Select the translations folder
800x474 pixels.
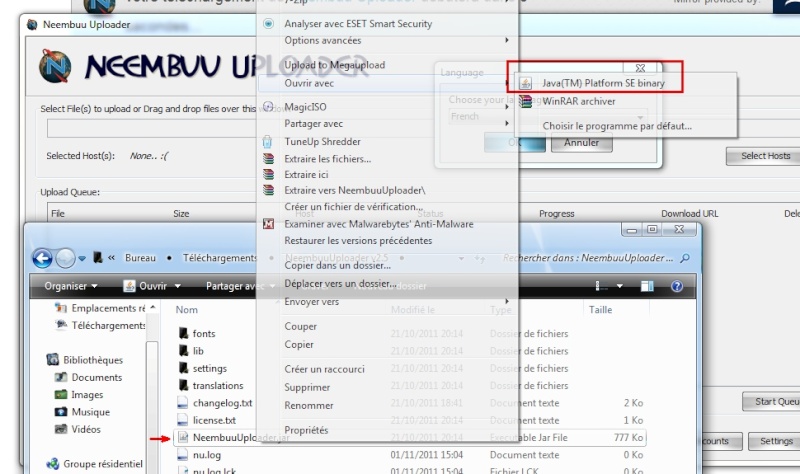pos(218,386)
